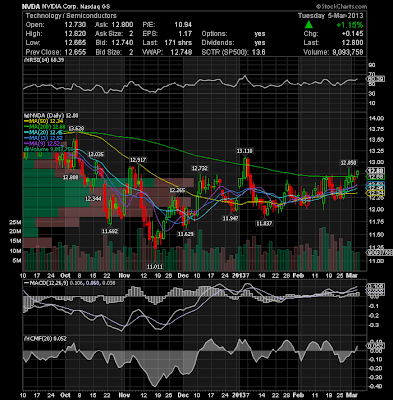This screenshot has height=400, width=393.
Task: Click the Open price 12.730
Action: click(75, 25)
